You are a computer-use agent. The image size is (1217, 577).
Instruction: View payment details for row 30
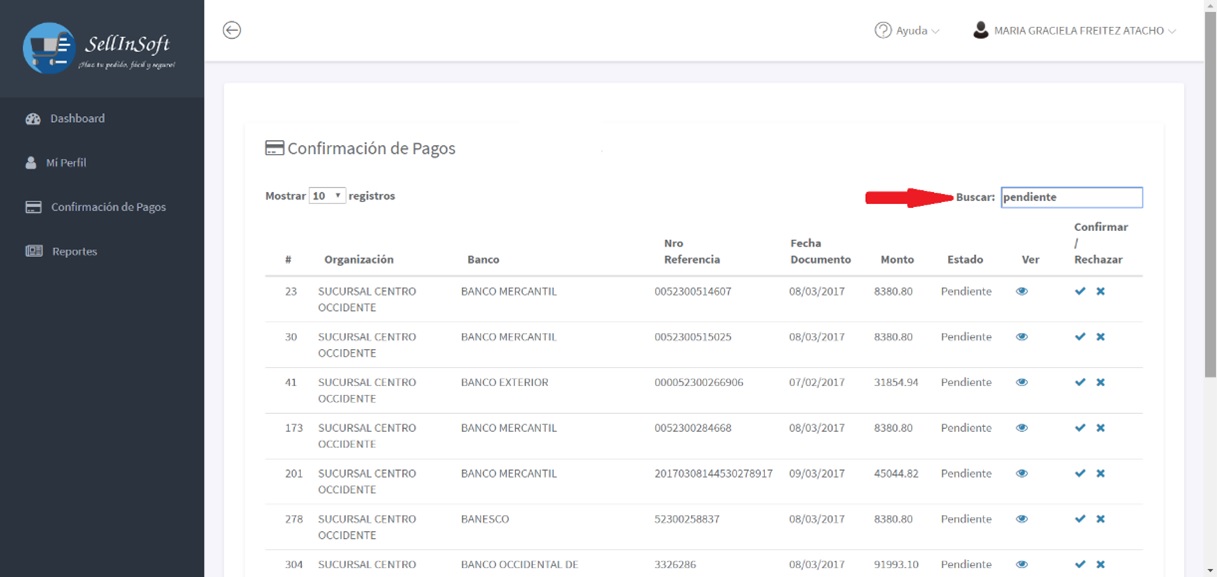[x=1022, y=337]
